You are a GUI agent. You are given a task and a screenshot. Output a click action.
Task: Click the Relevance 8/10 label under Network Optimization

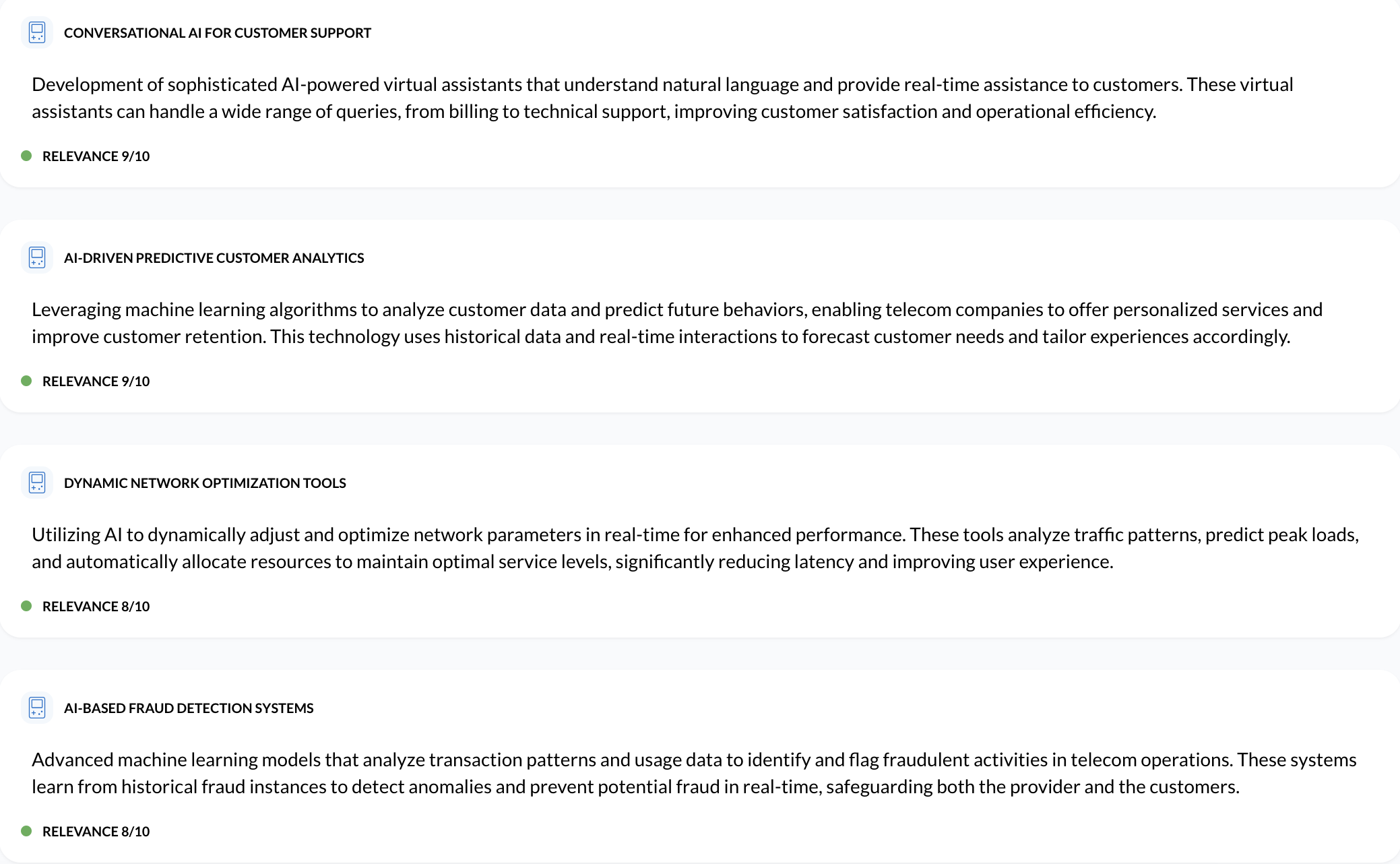pos(96,607)
